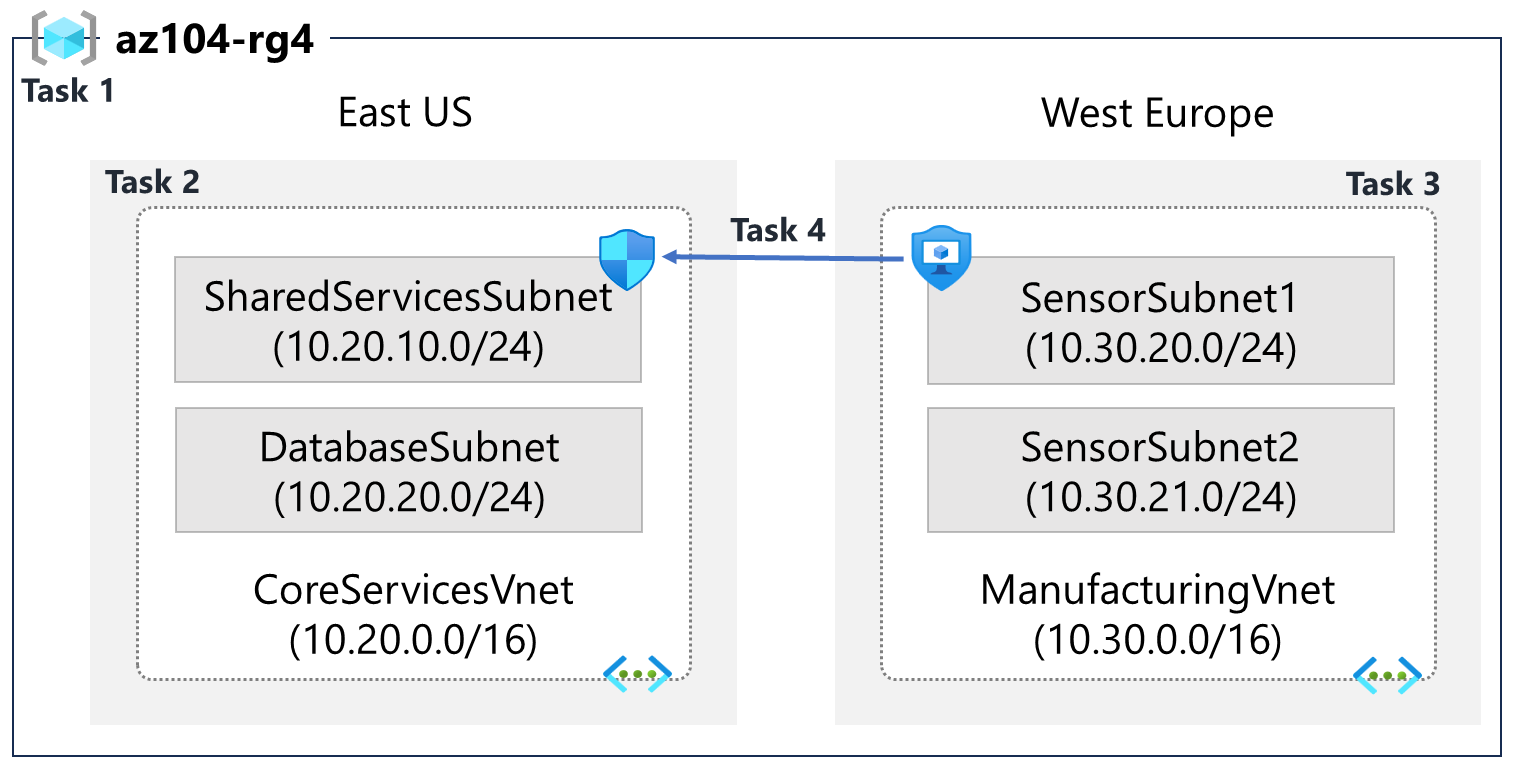The width and height of the screenshot is (1515, 757).
Task: Select the SharedServicesSubnet box
Action: point(408,319)
